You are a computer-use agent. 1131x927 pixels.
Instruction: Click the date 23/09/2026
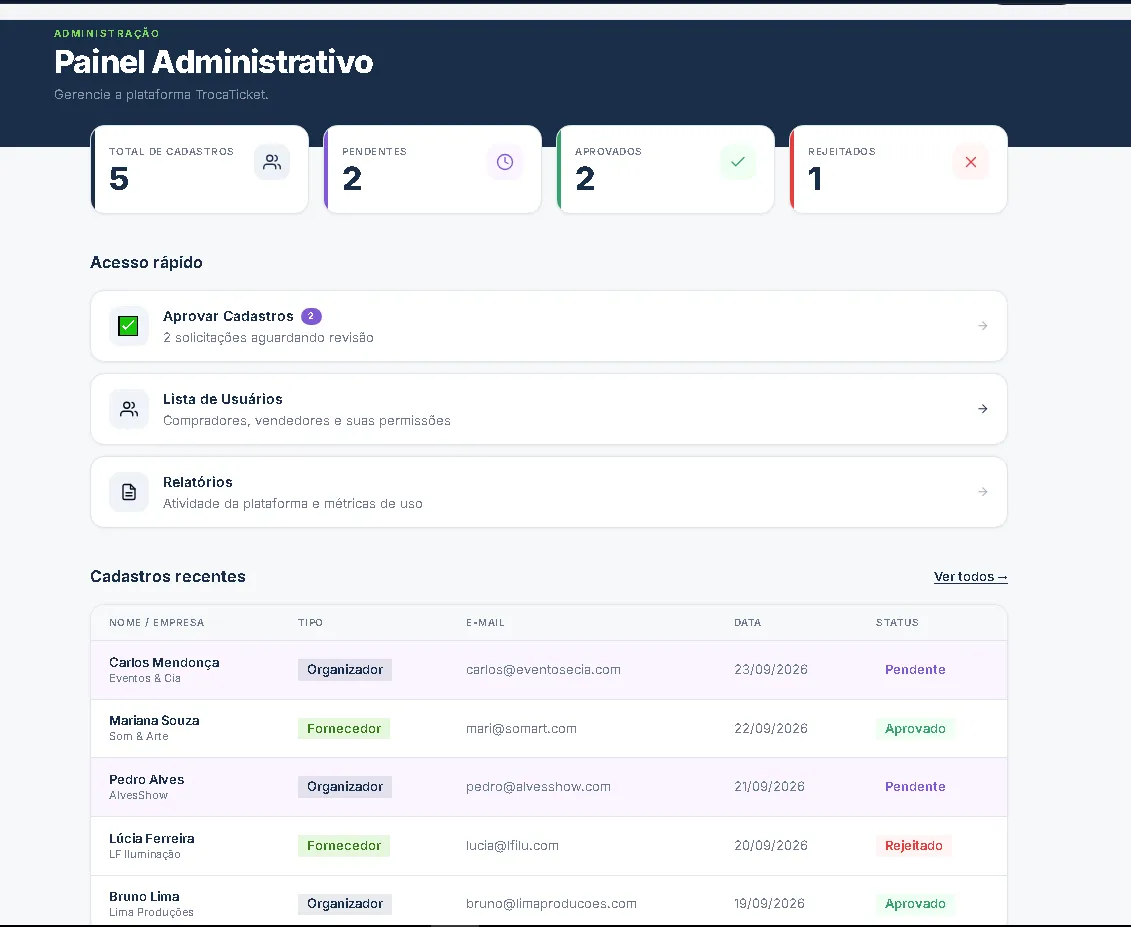[770, 669]
